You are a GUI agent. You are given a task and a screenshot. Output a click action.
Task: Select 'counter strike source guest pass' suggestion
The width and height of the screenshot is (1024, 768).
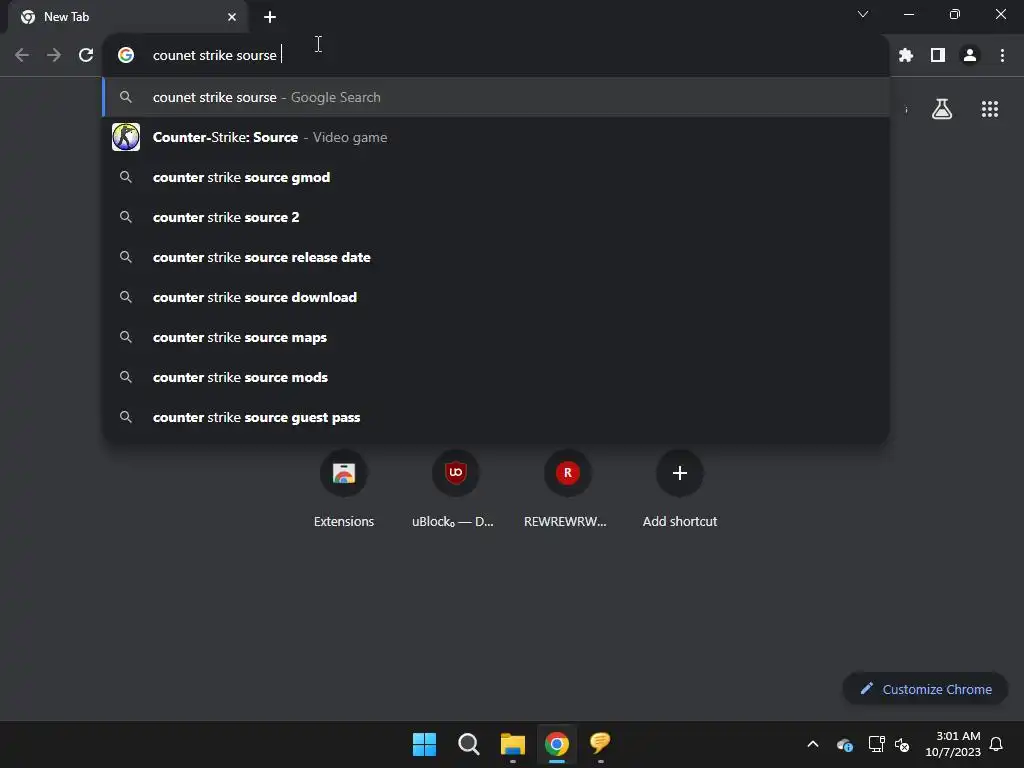[x=496, y=417]
